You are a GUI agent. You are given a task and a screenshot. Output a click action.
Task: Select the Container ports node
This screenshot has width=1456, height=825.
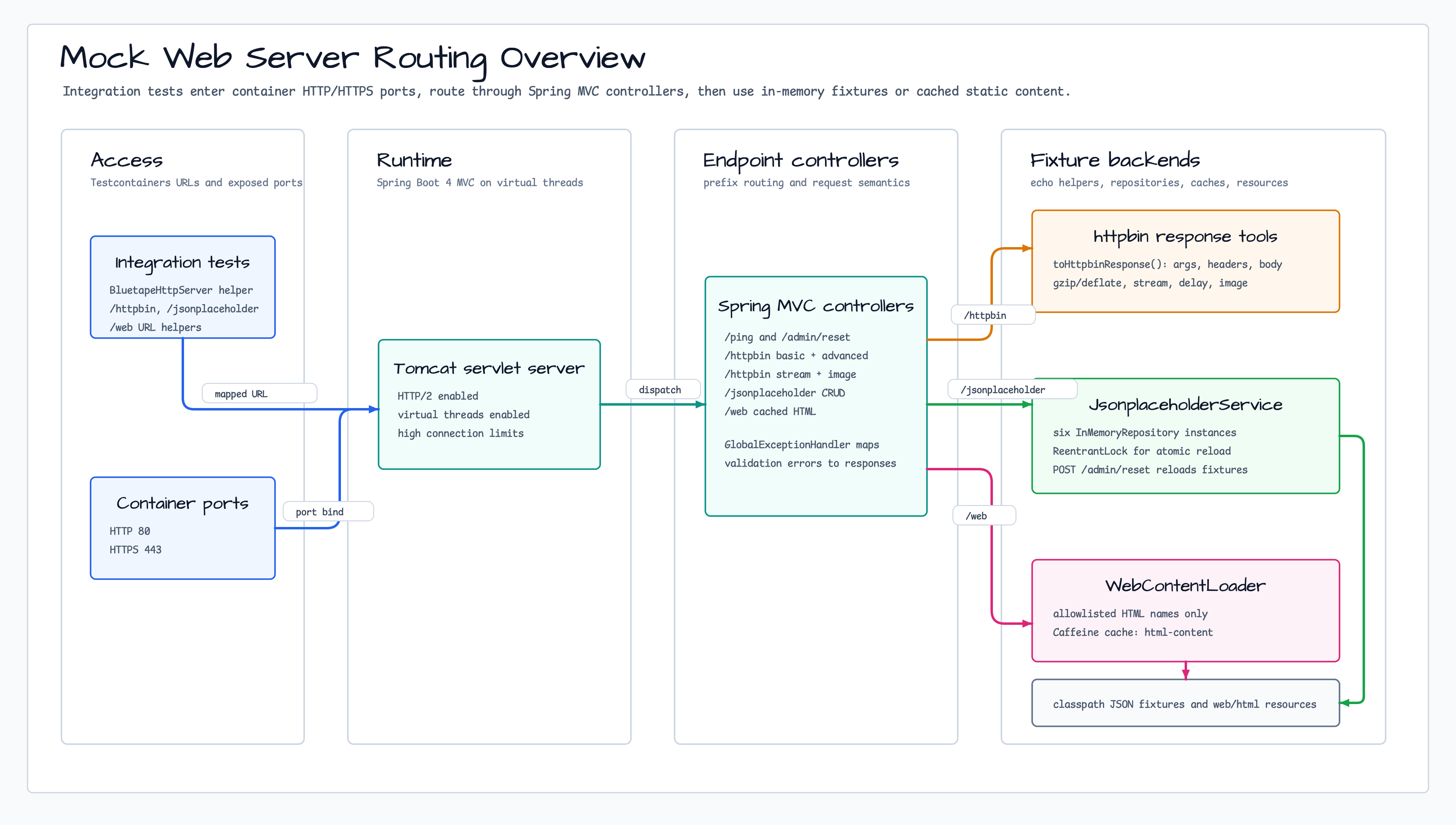click(x=182, y=528)
